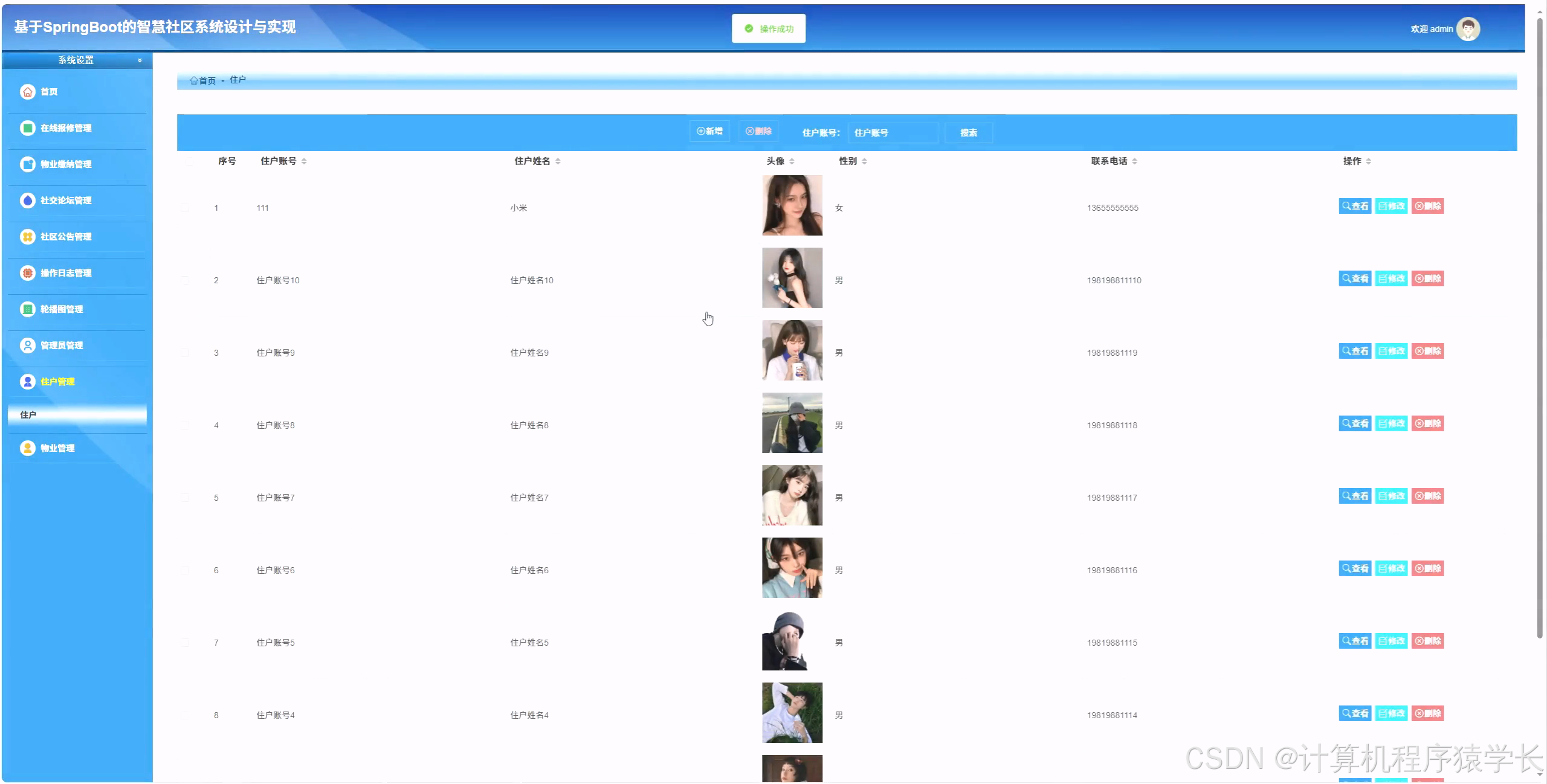Tick the checkbox for 住户账号9 row
Viewport: 1547px width, 784px height.
tap(186, 353)
